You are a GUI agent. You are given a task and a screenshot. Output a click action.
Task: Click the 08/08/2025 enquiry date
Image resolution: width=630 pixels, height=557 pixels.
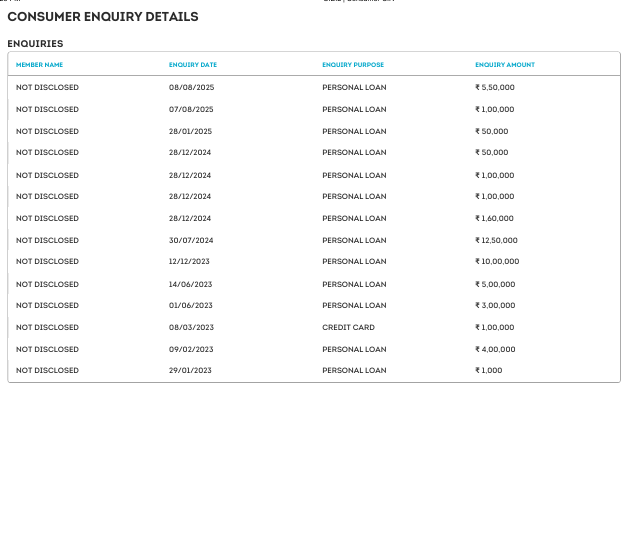click(191, 88)
